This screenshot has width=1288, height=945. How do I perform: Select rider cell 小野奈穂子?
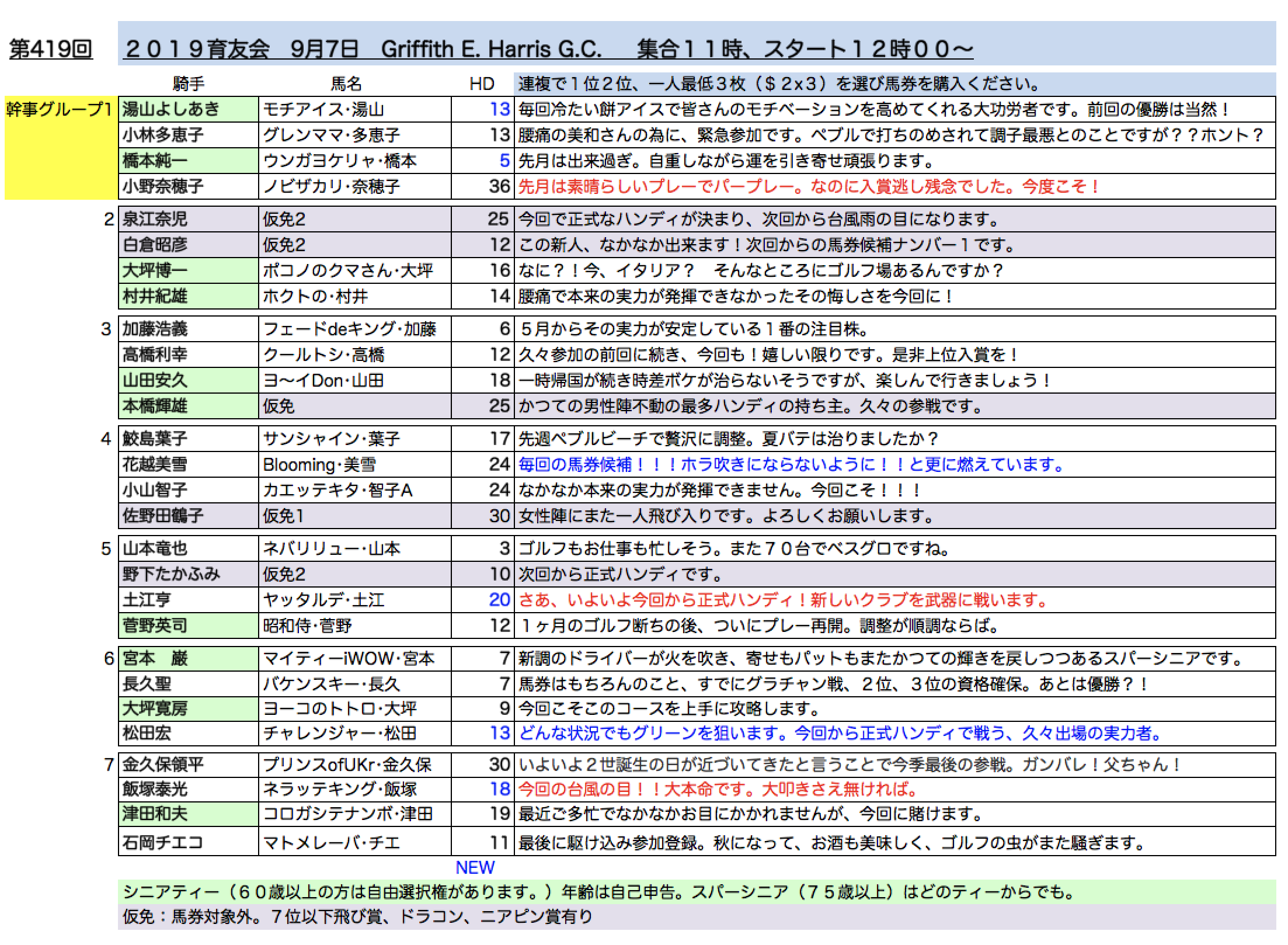point(189,186)
